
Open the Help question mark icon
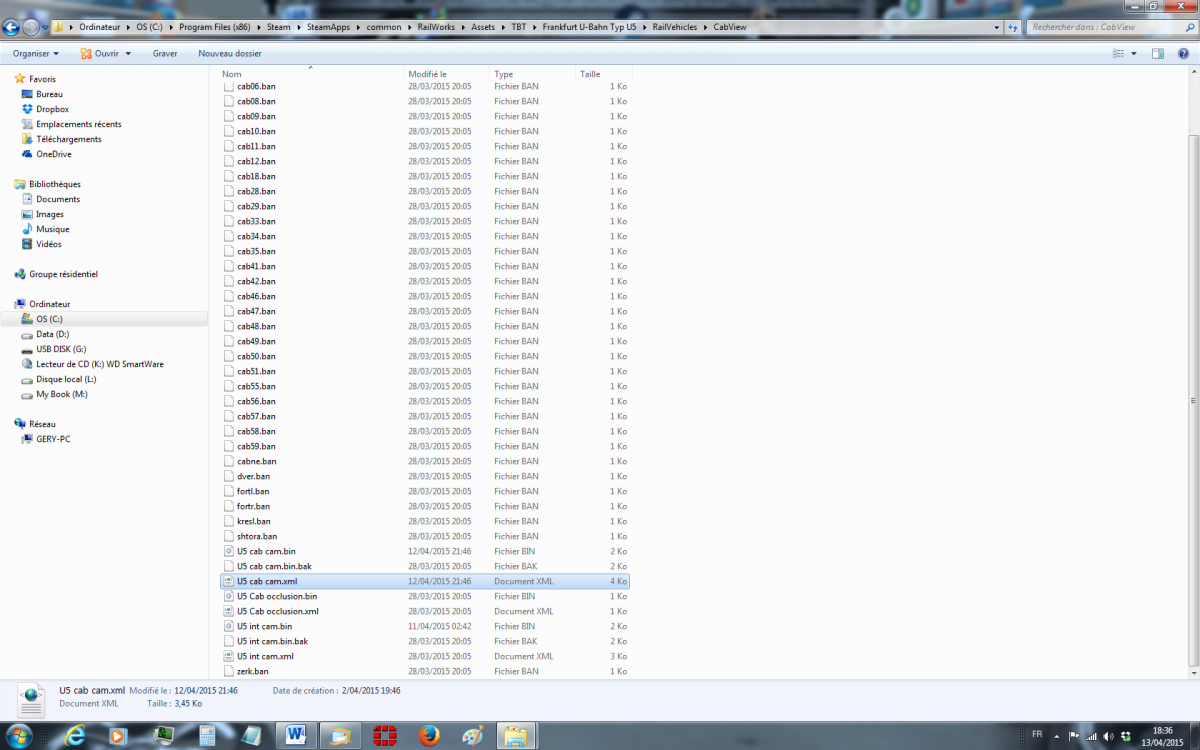tap(1182, 53)
